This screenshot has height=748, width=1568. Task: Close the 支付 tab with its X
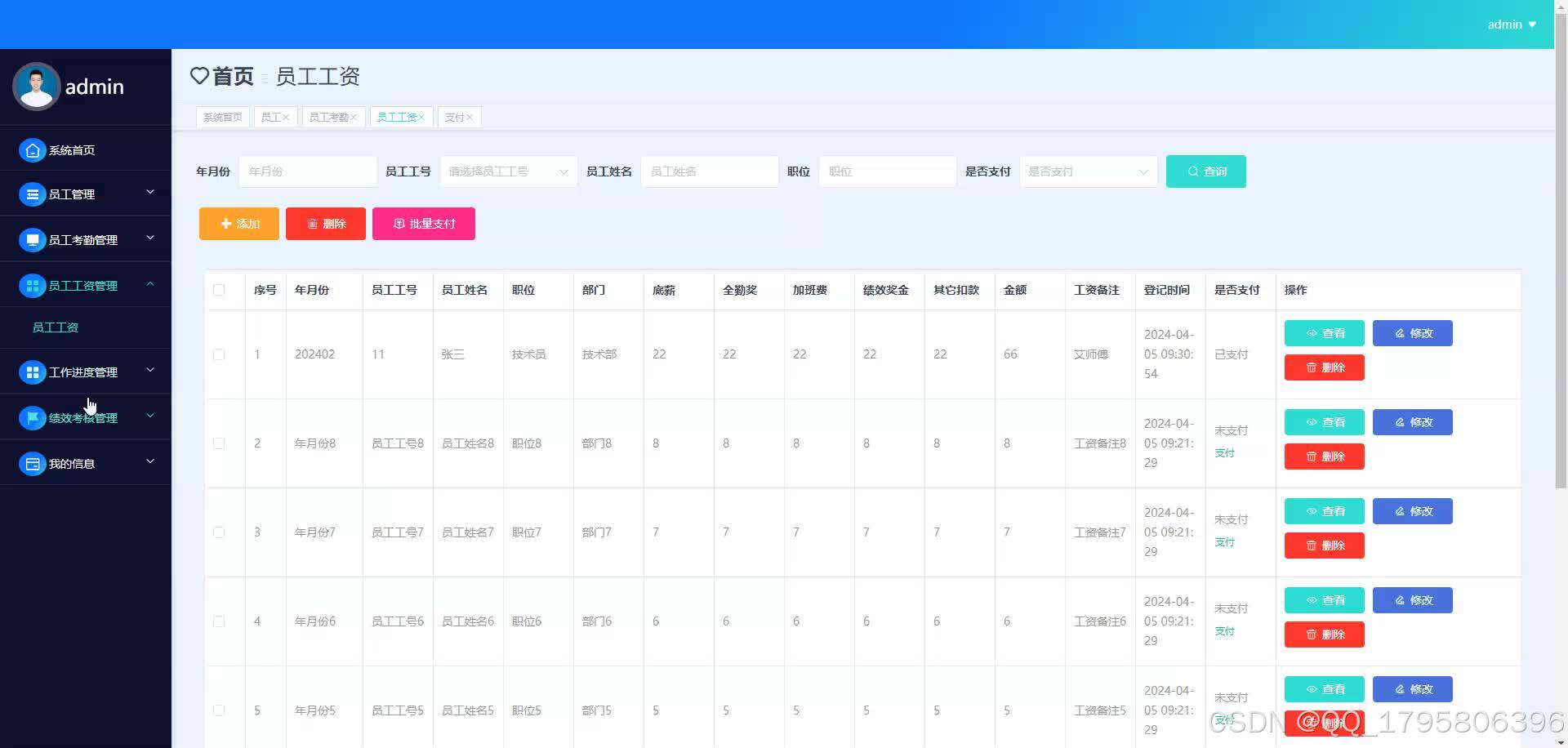470,118
